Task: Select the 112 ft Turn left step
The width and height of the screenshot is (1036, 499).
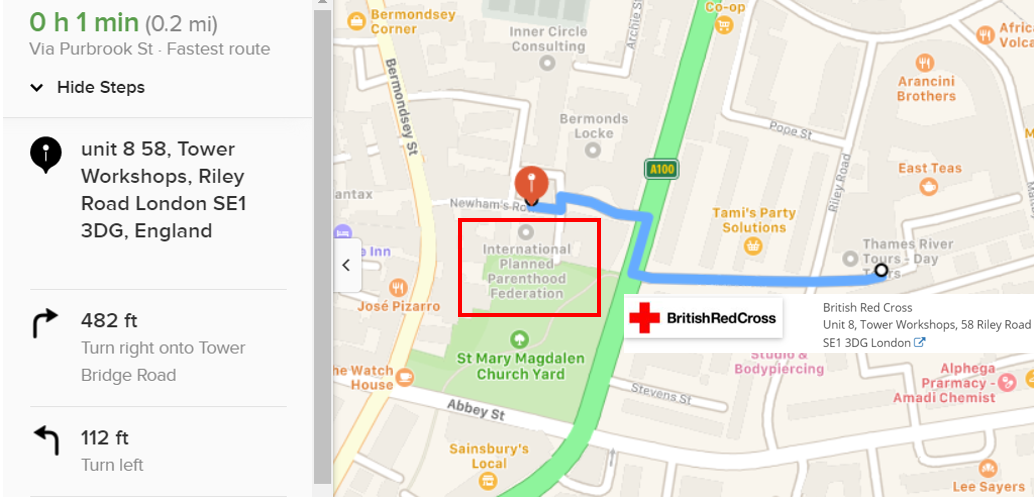Action: 158,451
